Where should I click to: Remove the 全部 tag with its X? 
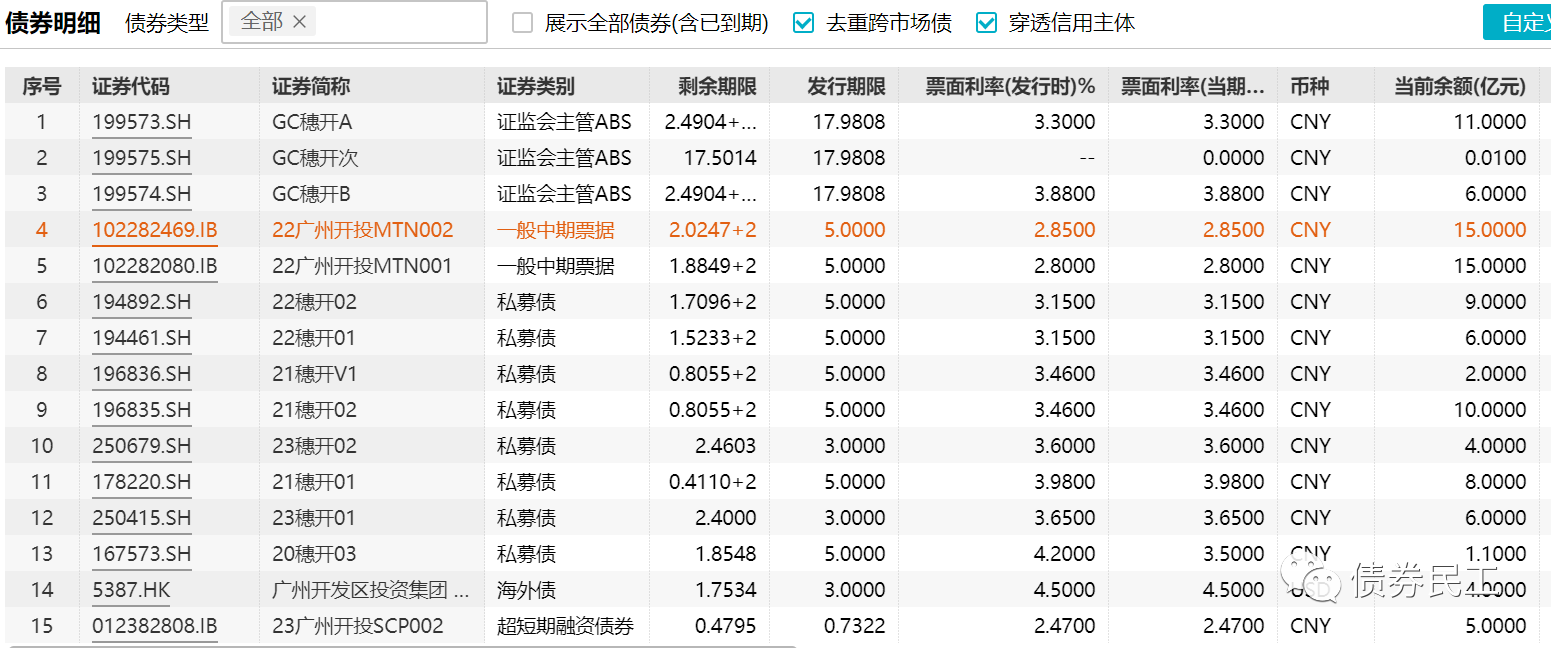click(x=299, y=22)
